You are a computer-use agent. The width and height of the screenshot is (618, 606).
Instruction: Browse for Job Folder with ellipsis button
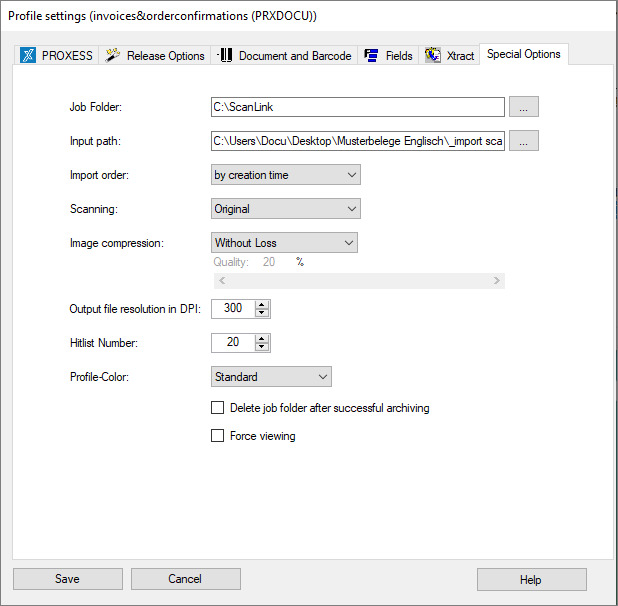click(x=524, y=107)
